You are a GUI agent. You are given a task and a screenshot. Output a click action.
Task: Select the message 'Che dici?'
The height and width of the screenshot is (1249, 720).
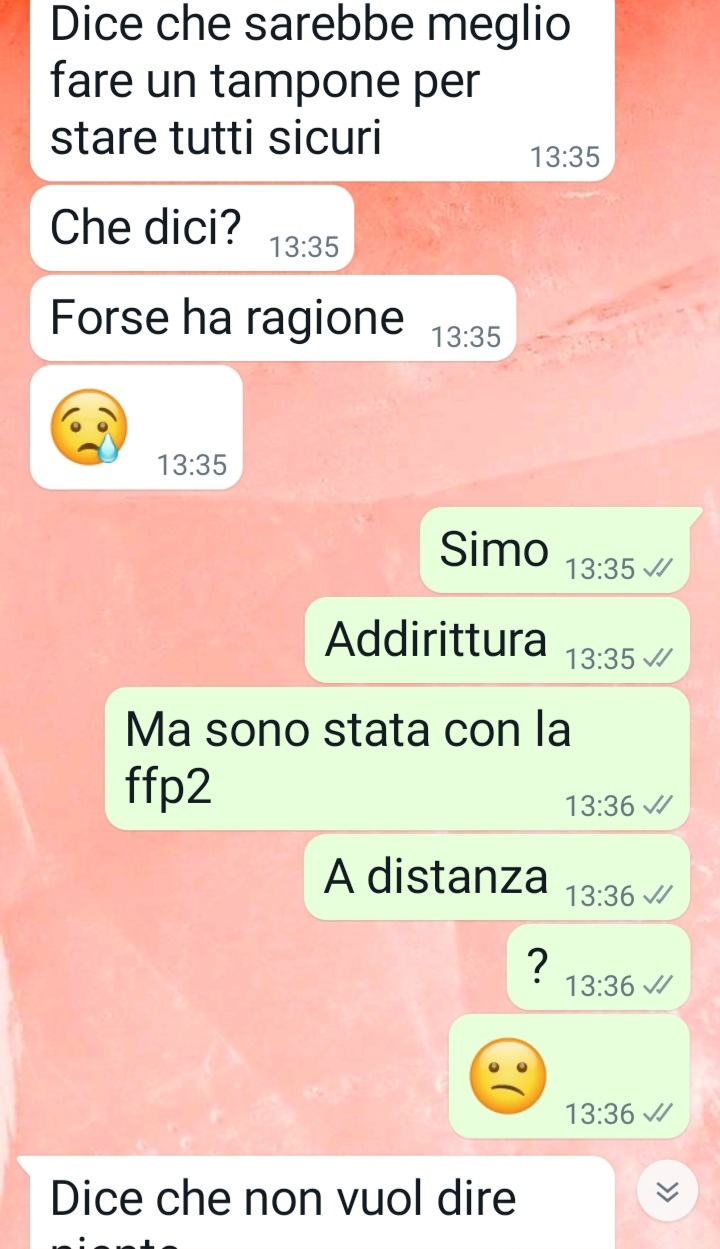click(x=193, y=228)
